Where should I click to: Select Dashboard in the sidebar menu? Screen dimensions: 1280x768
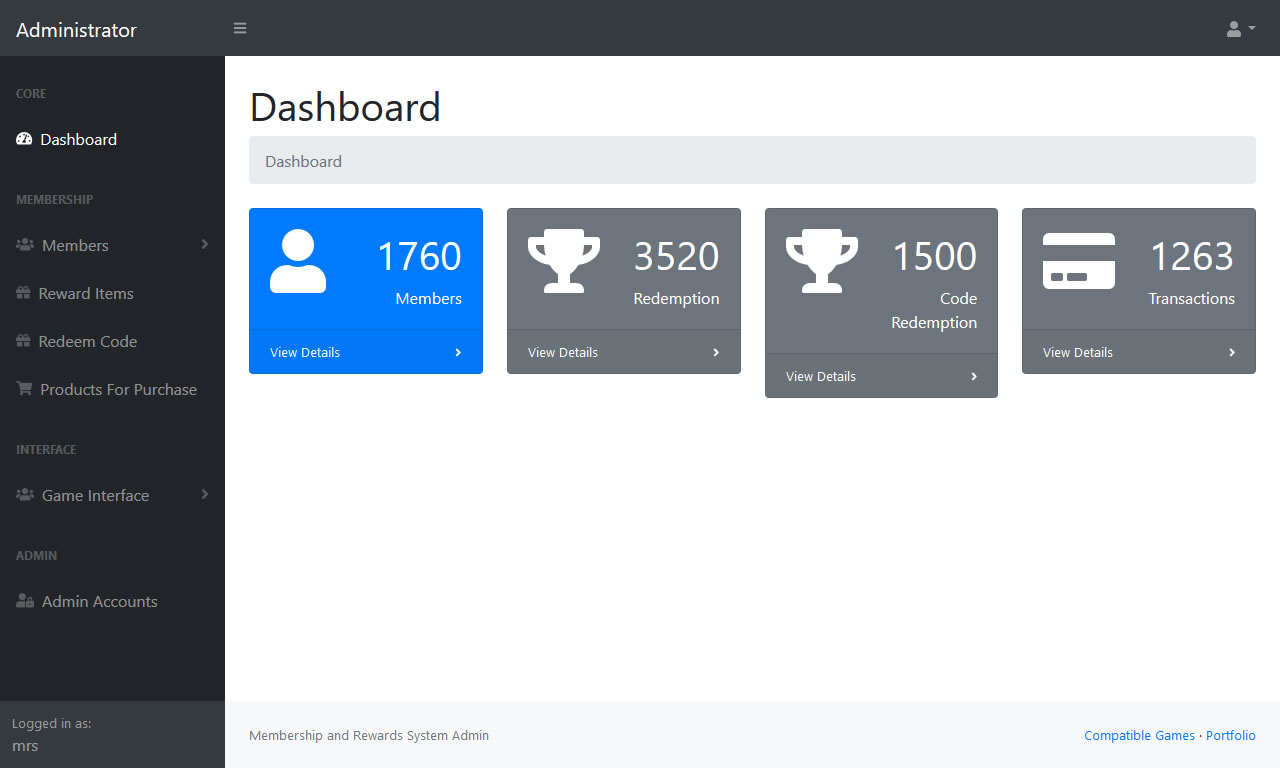[x=78, y=139]
